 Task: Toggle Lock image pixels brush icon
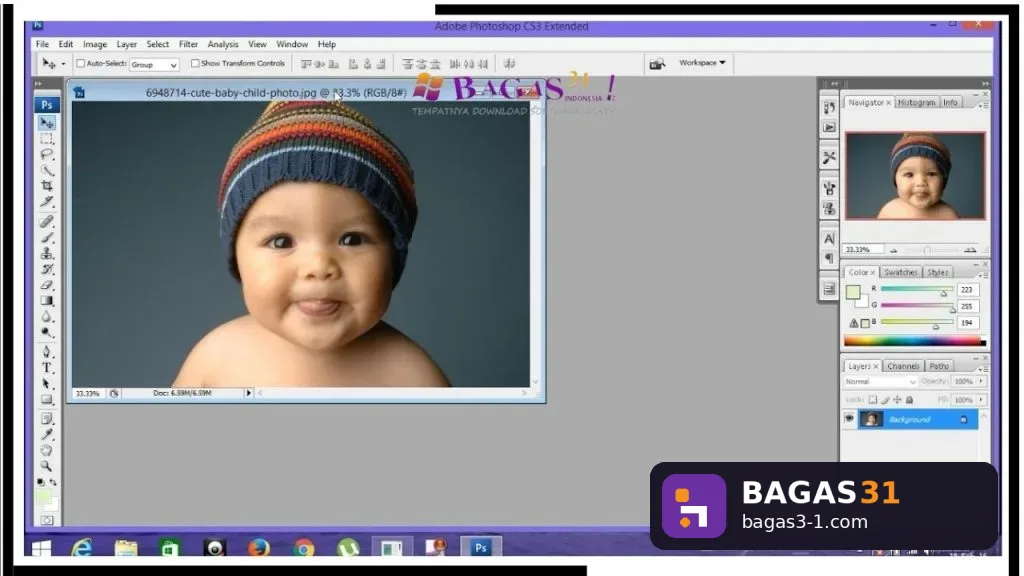(885, 399)
